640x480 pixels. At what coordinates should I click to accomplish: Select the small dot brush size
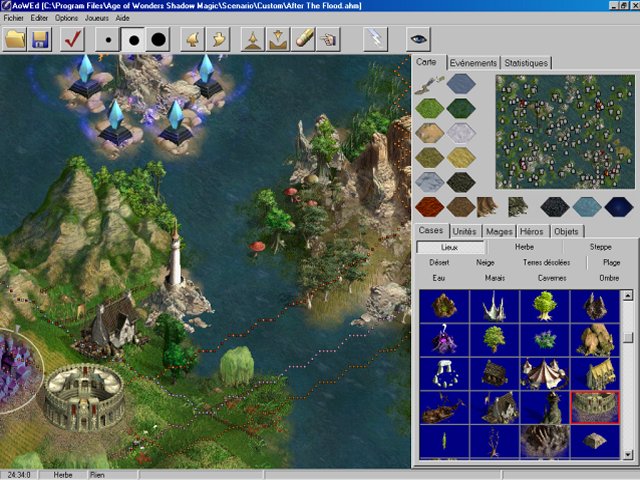click(108, 40)
